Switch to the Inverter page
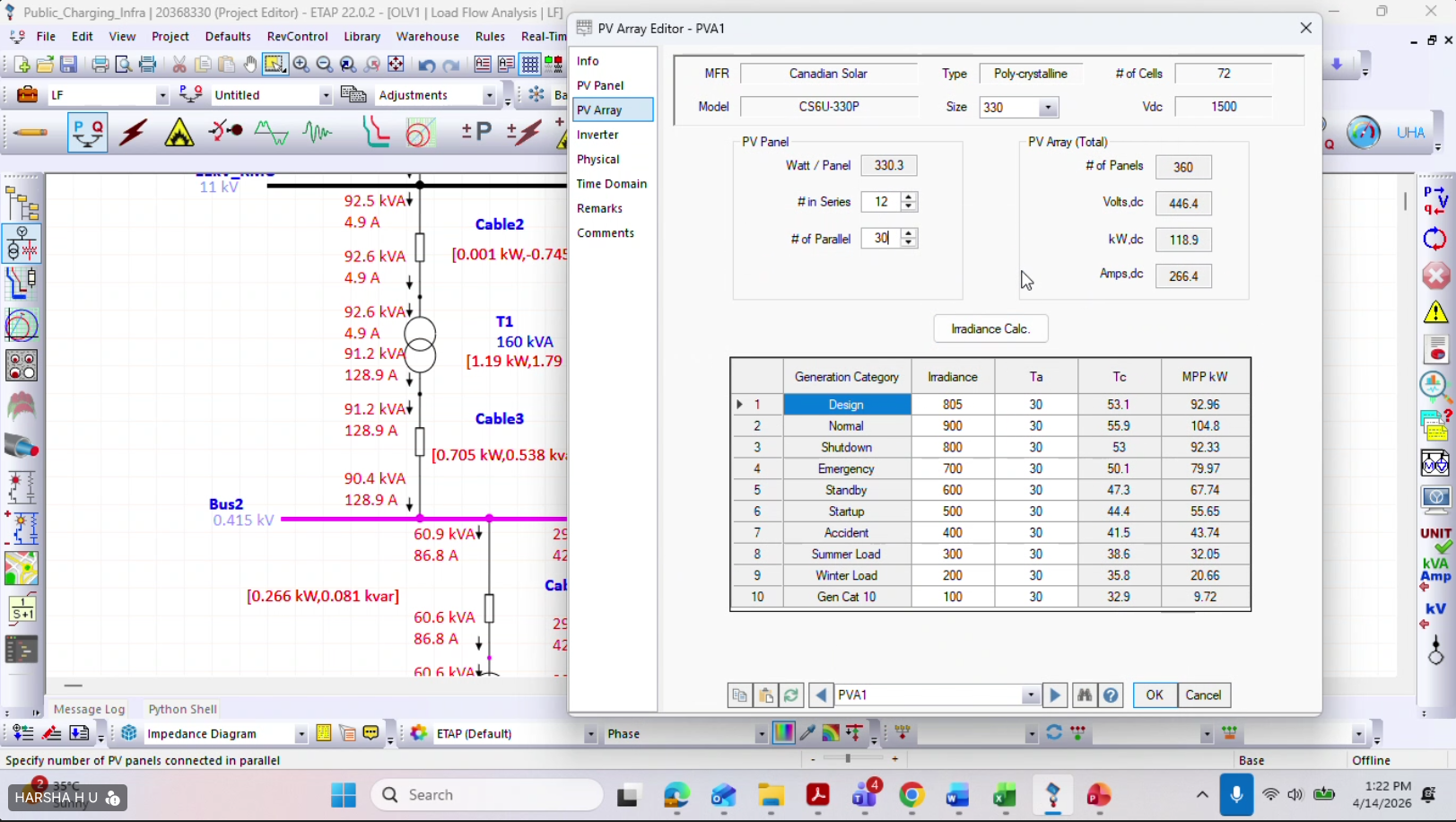The image size is (1456, 822). pos(597,135)
